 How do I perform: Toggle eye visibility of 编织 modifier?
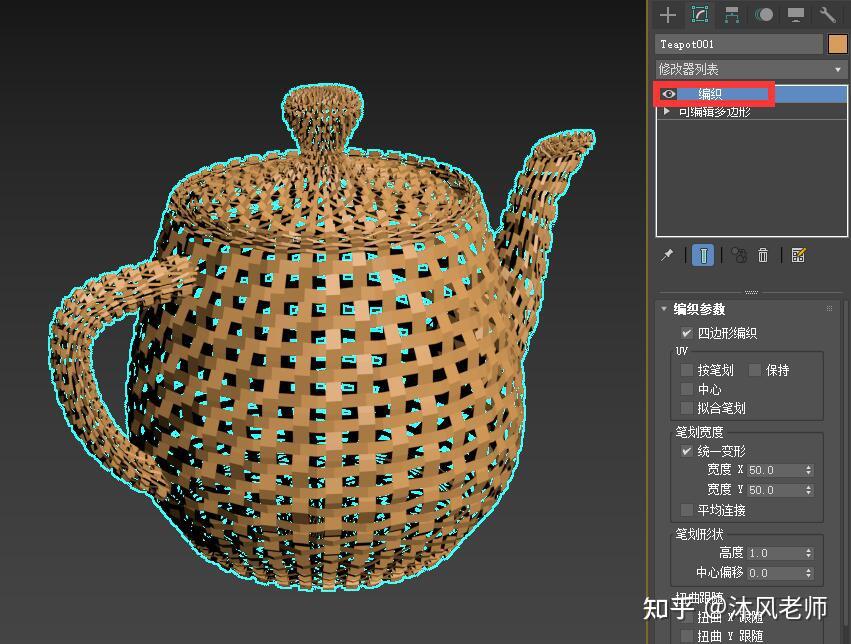669,94
